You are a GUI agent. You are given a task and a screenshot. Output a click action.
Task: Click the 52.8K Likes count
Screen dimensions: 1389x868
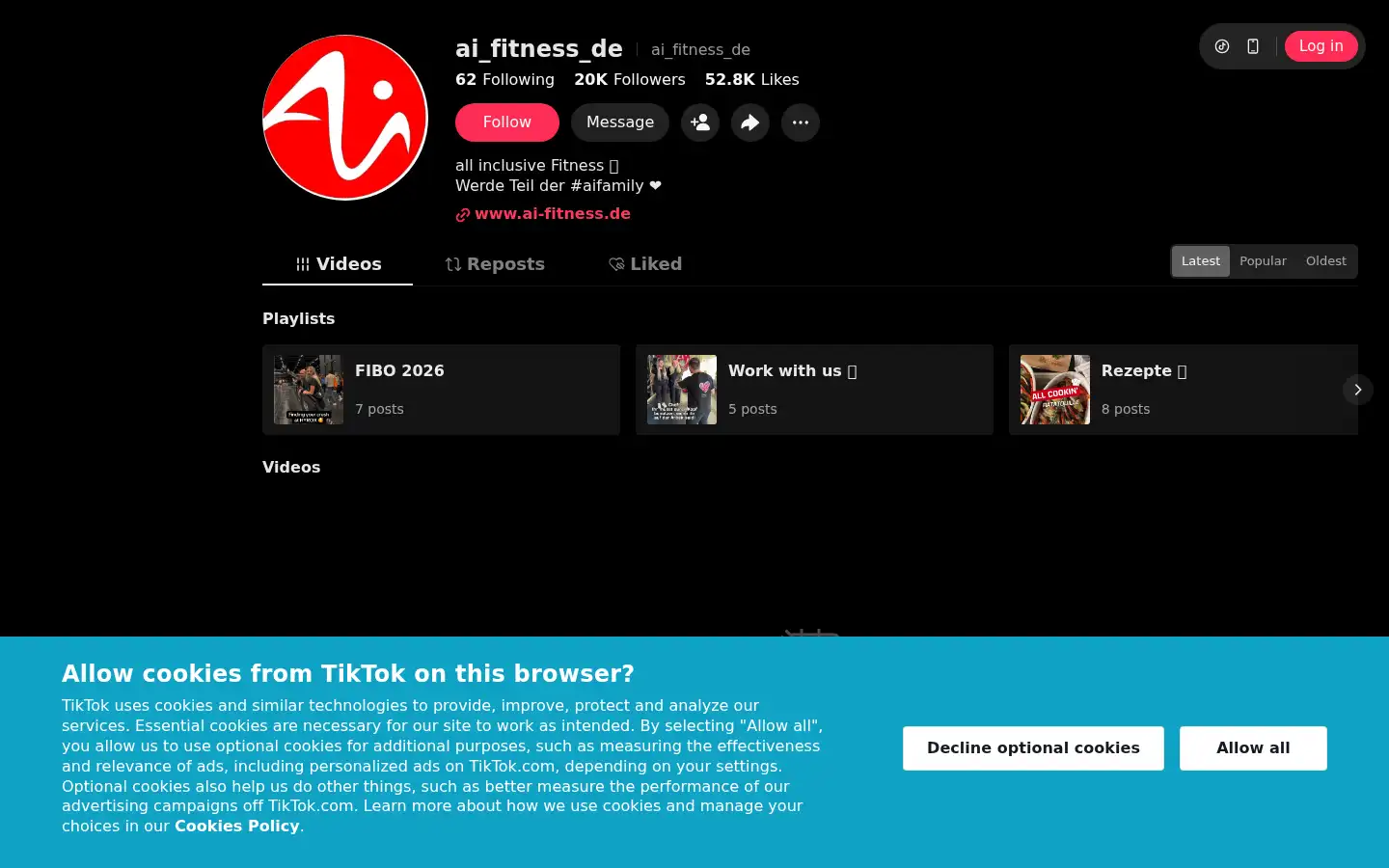point(752,80)
